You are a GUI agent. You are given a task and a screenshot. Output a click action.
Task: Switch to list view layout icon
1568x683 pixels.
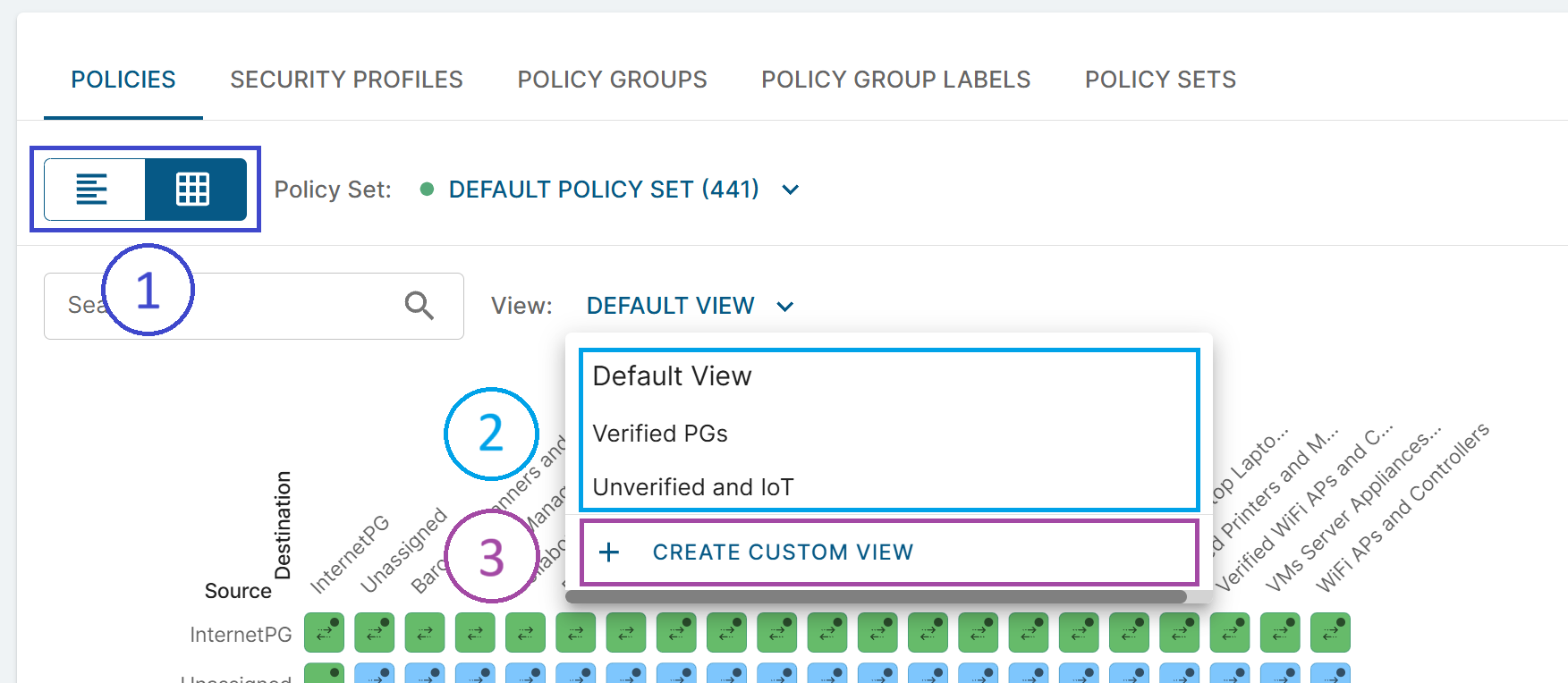pyautogui.click(x=93, y=190)
